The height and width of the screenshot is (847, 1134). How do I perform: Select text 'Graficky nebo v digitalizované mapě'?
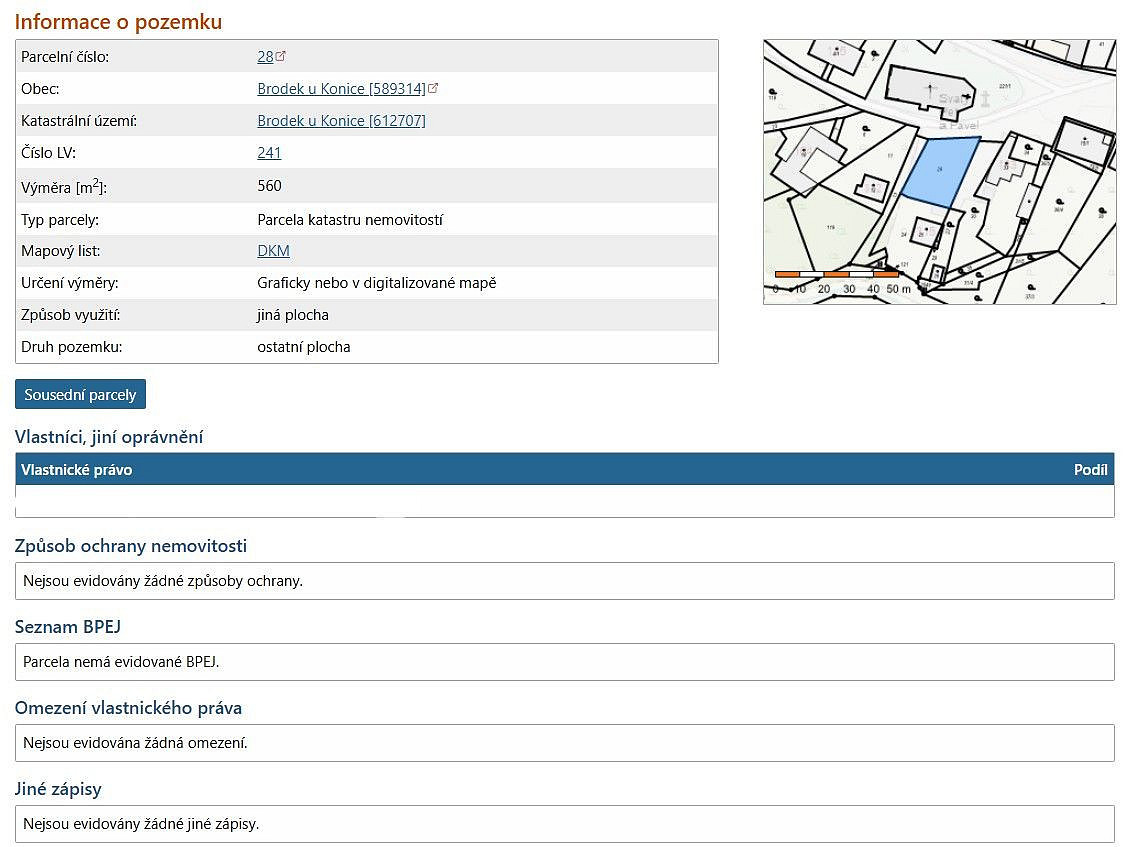377,283
